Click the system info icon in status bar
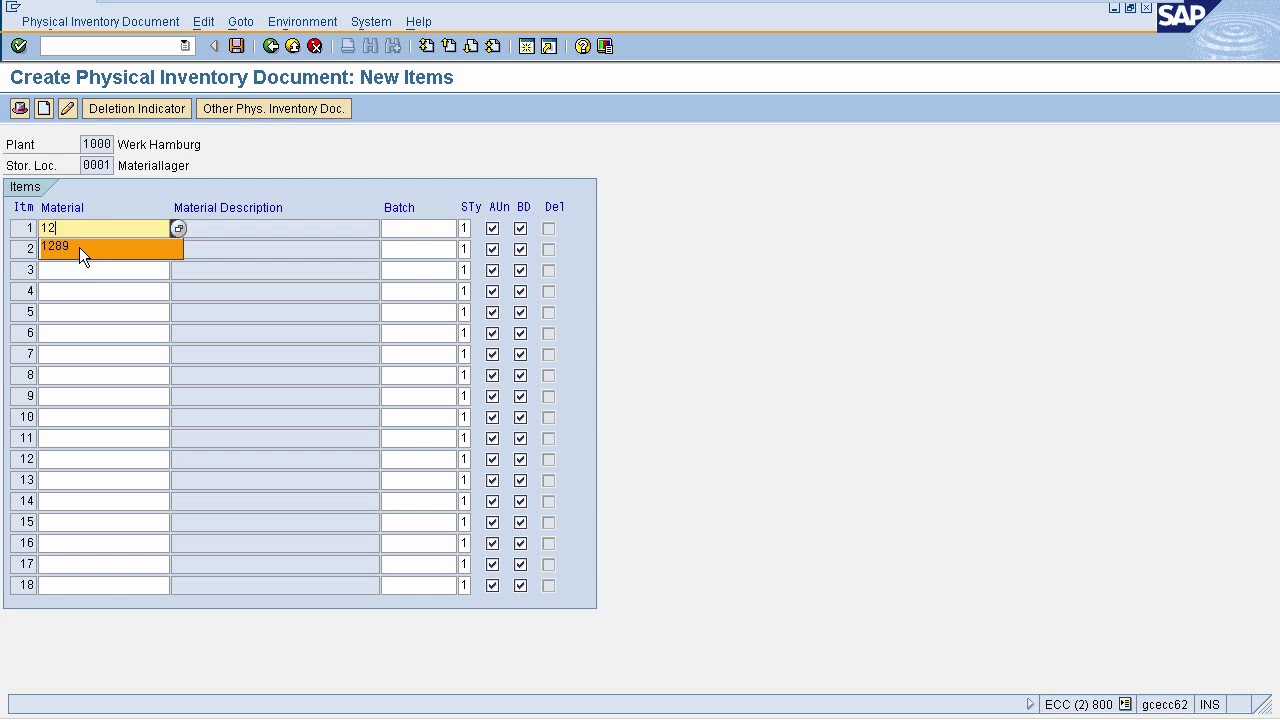This screenshot has height=720, width=1280. click(1125, 705)
